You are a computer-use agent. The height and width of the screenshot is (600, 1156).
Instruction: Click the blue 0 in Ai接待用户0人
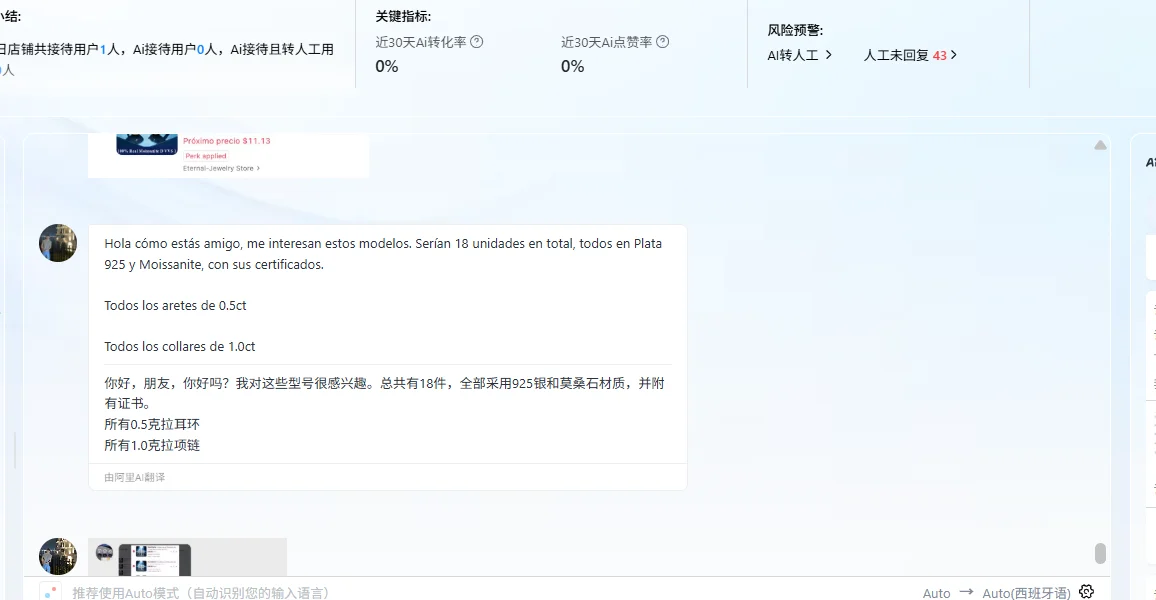tap(201, 49)
